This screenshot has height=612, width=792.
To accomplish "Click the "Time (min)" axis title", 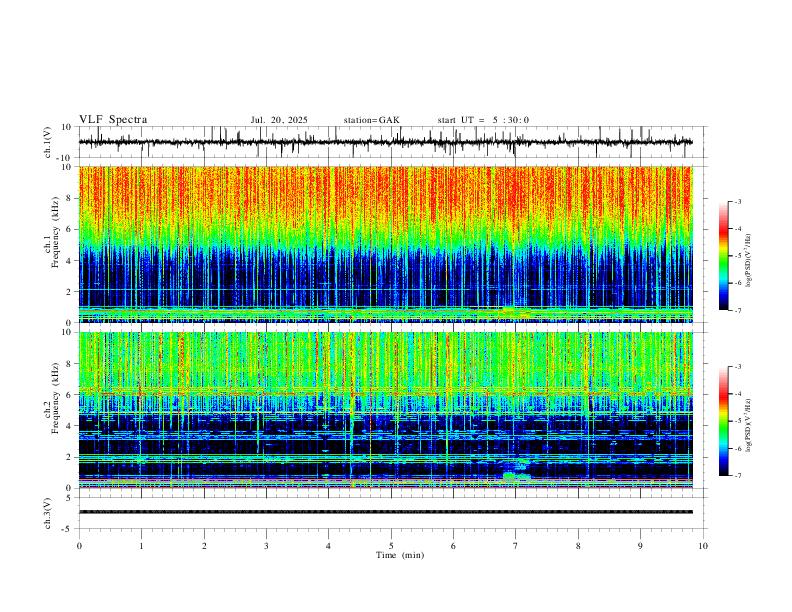I will (400, 555).
